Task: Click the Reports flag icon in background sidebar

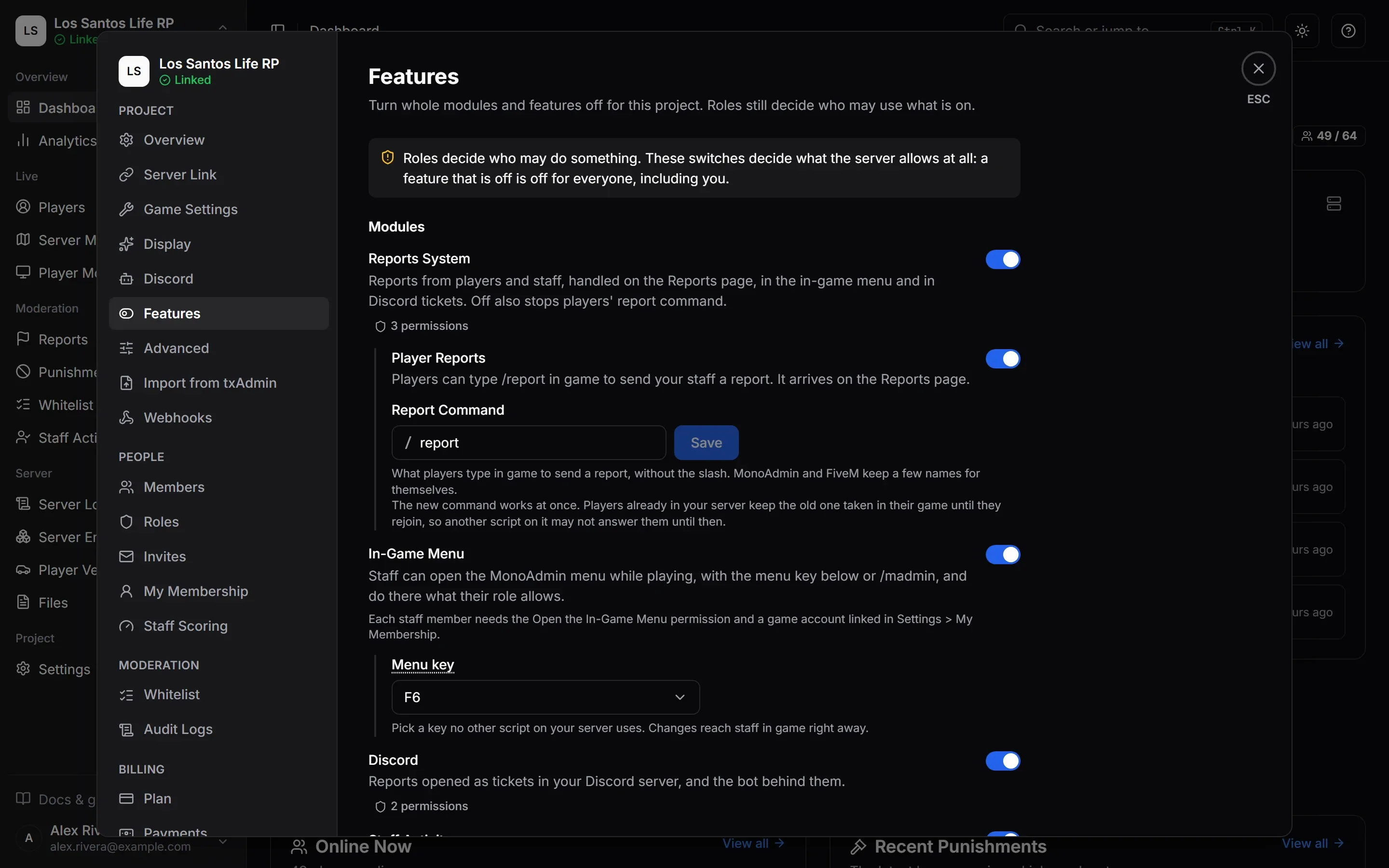Action: pos(23,339)
